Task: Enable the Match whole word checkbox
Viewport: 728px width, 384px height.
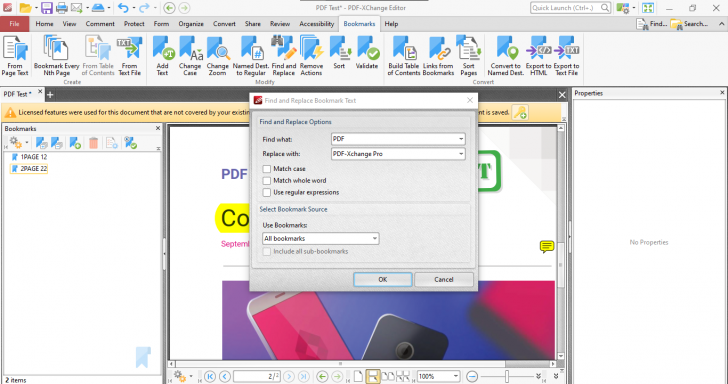Action: point(266,181)
